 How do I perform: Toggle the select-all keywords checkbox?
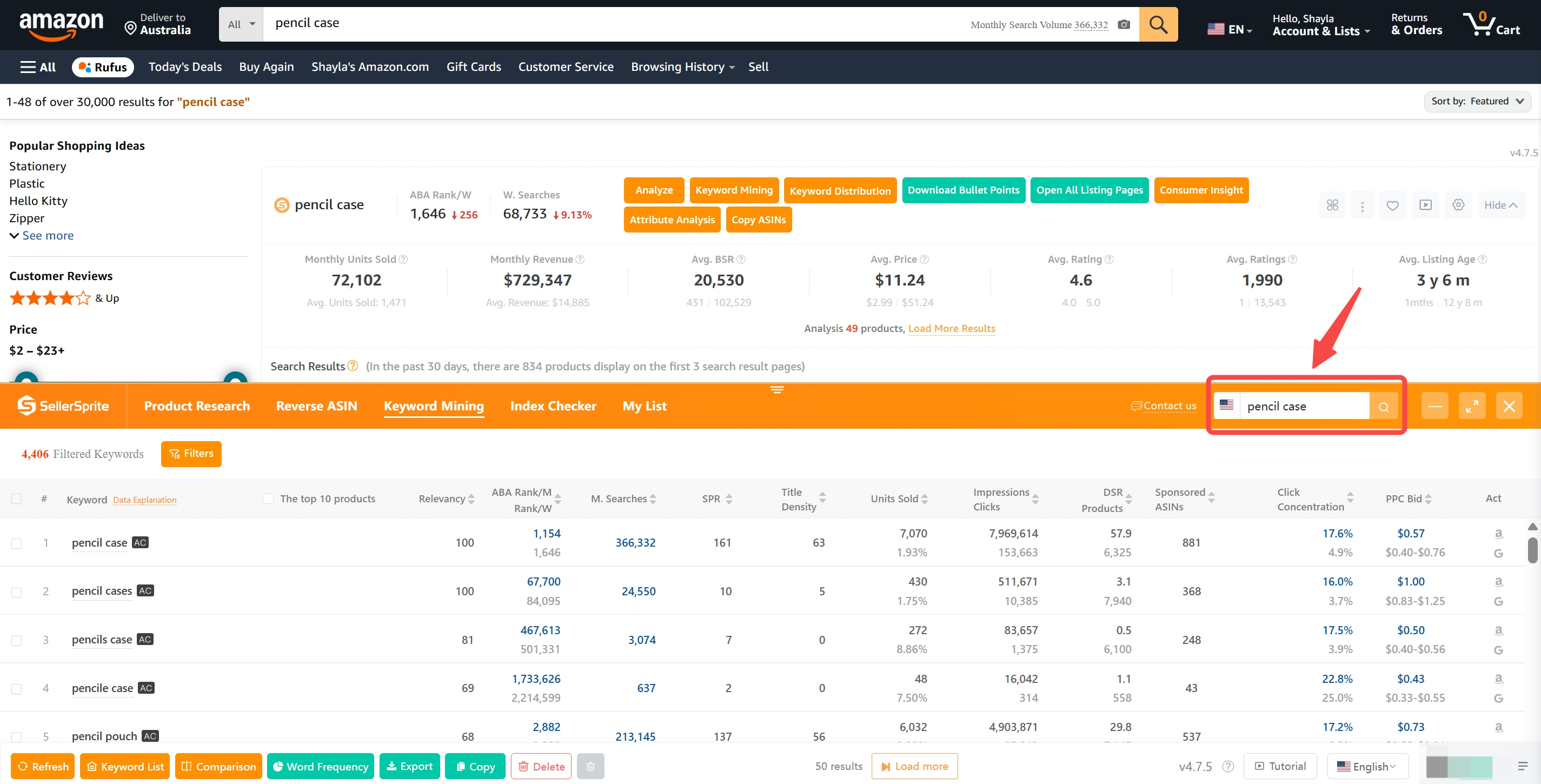(16, 499)
